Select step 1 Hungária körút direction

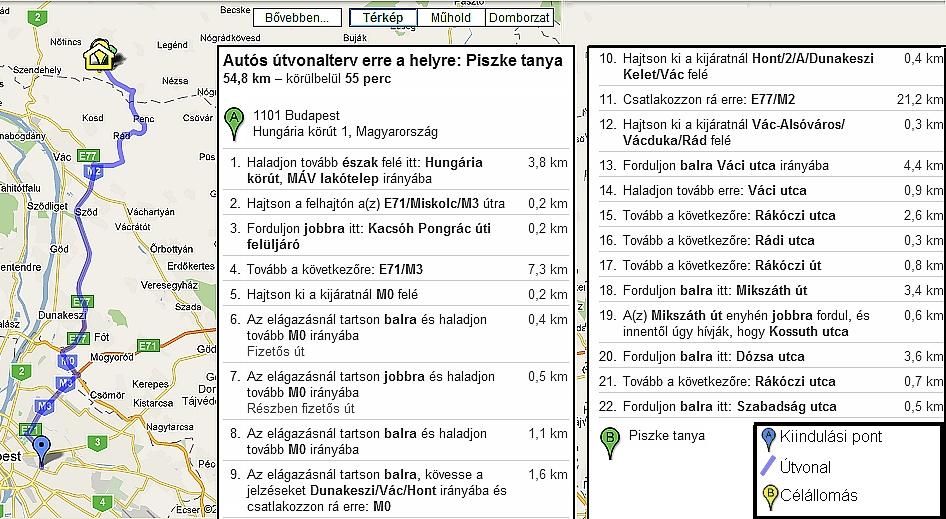tap(396, 170)
